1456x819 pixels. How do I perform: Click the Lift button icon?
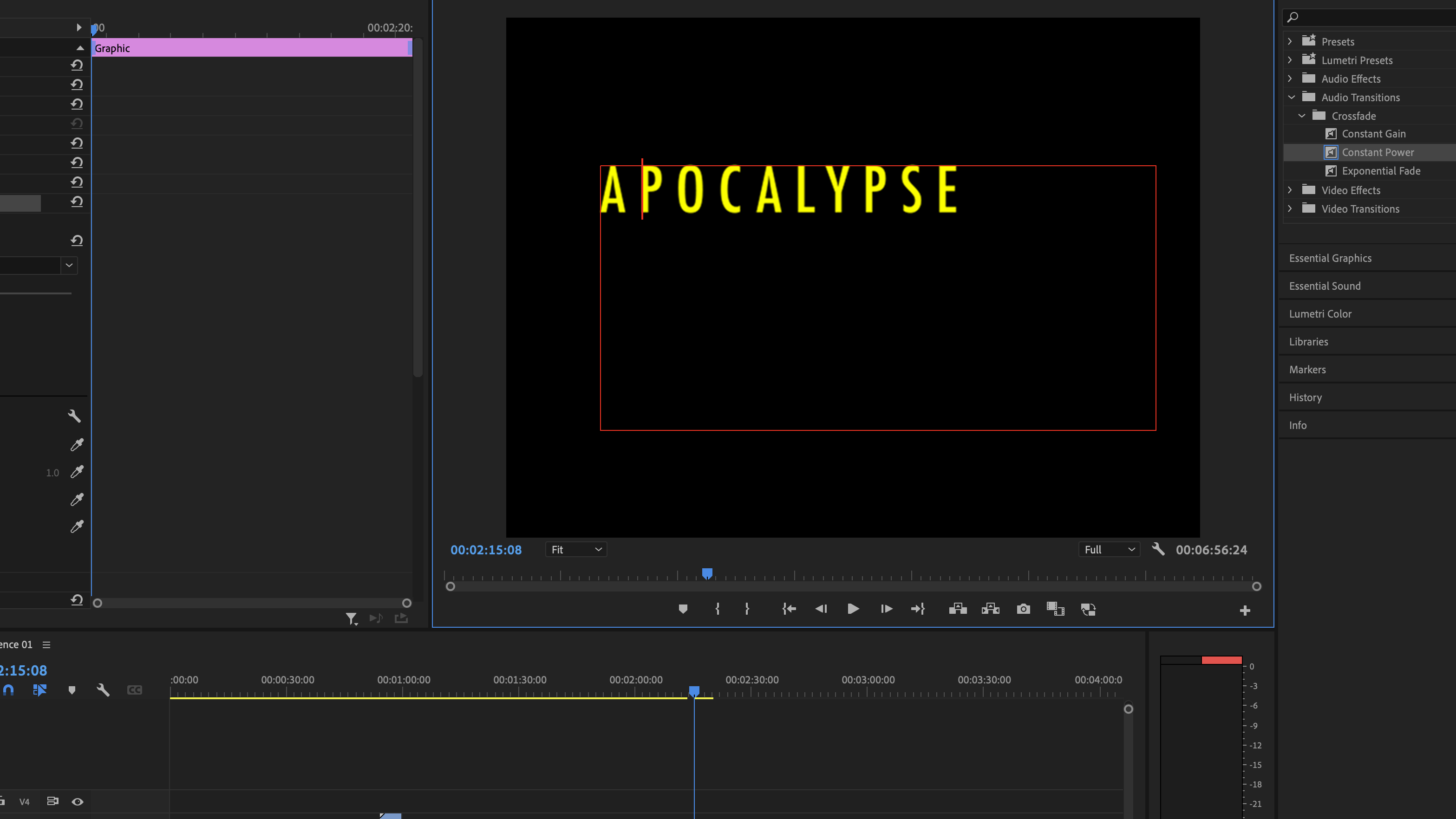[958, 609]
